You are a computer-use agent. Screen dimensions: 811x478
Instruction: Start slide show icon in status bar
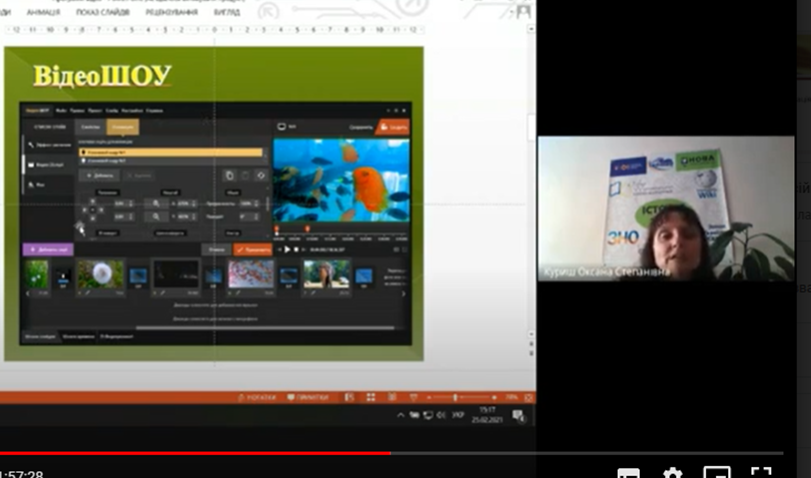point(413,397)
